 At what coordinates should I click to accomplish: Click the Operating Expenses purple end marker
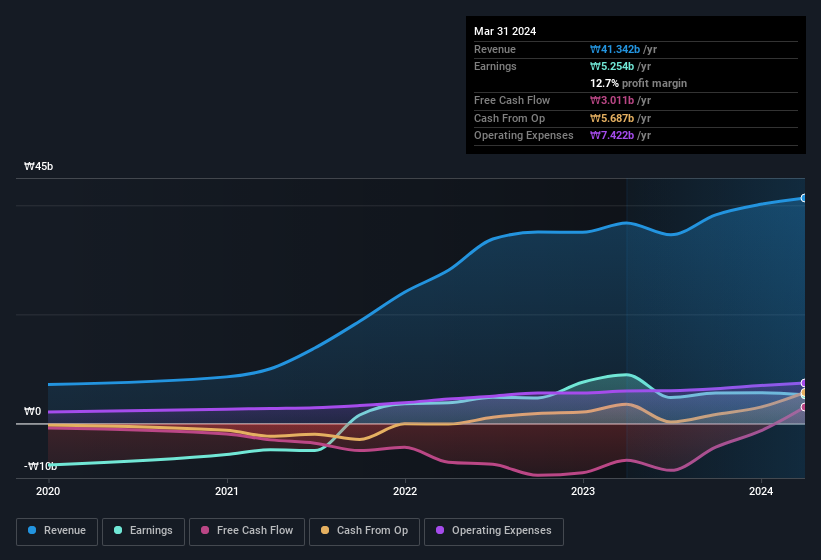click(804, 383)
